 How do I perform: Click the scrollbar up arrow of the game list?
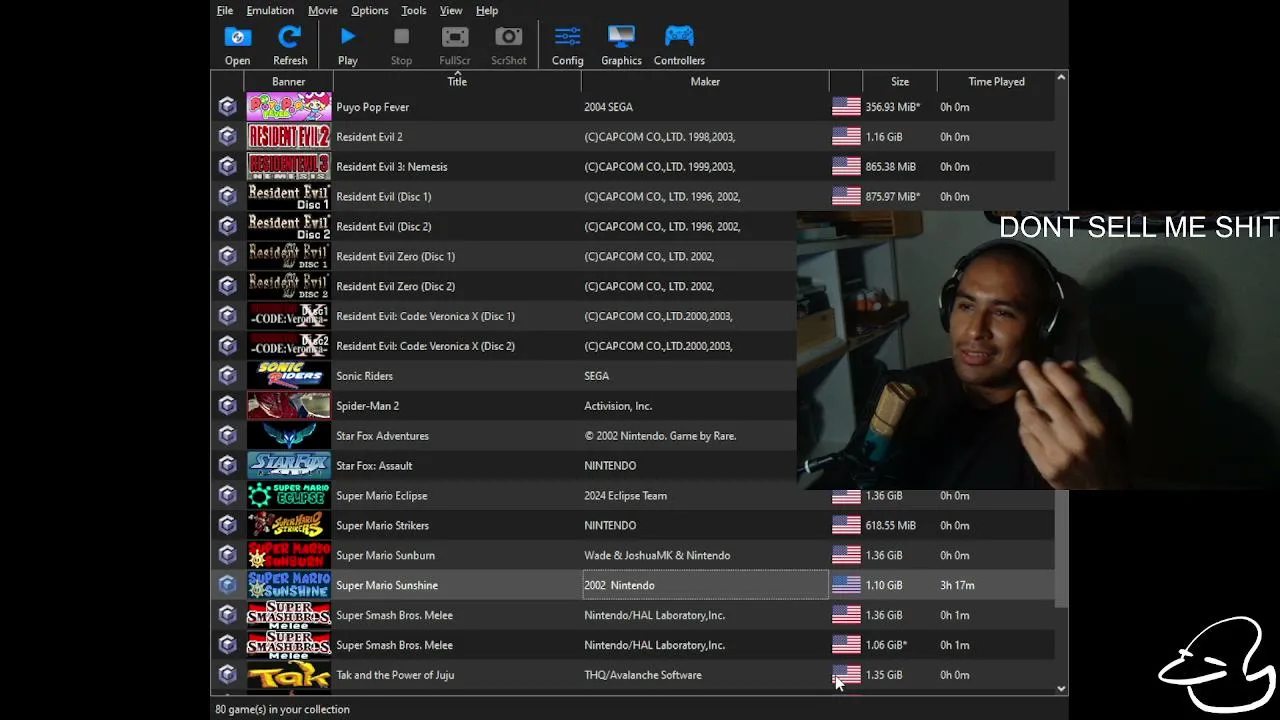[1061, 78]
